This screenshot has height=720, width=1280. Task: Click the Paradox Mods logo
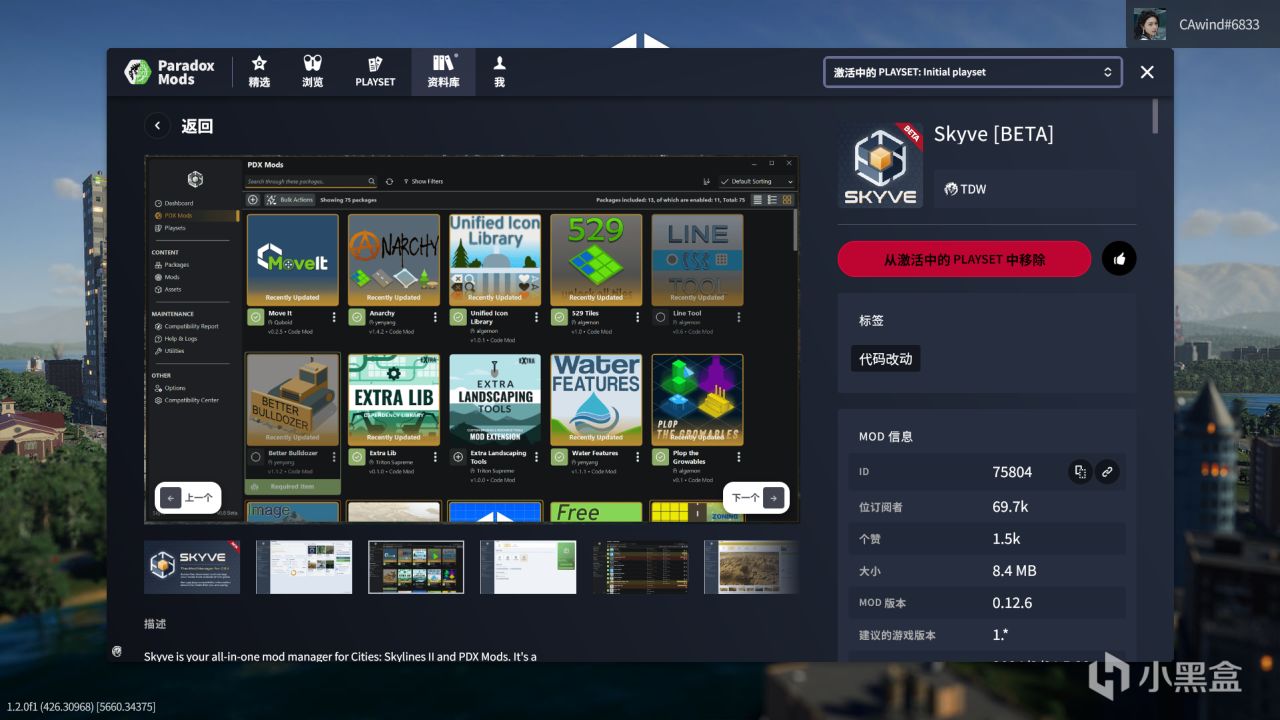[169, 72]
